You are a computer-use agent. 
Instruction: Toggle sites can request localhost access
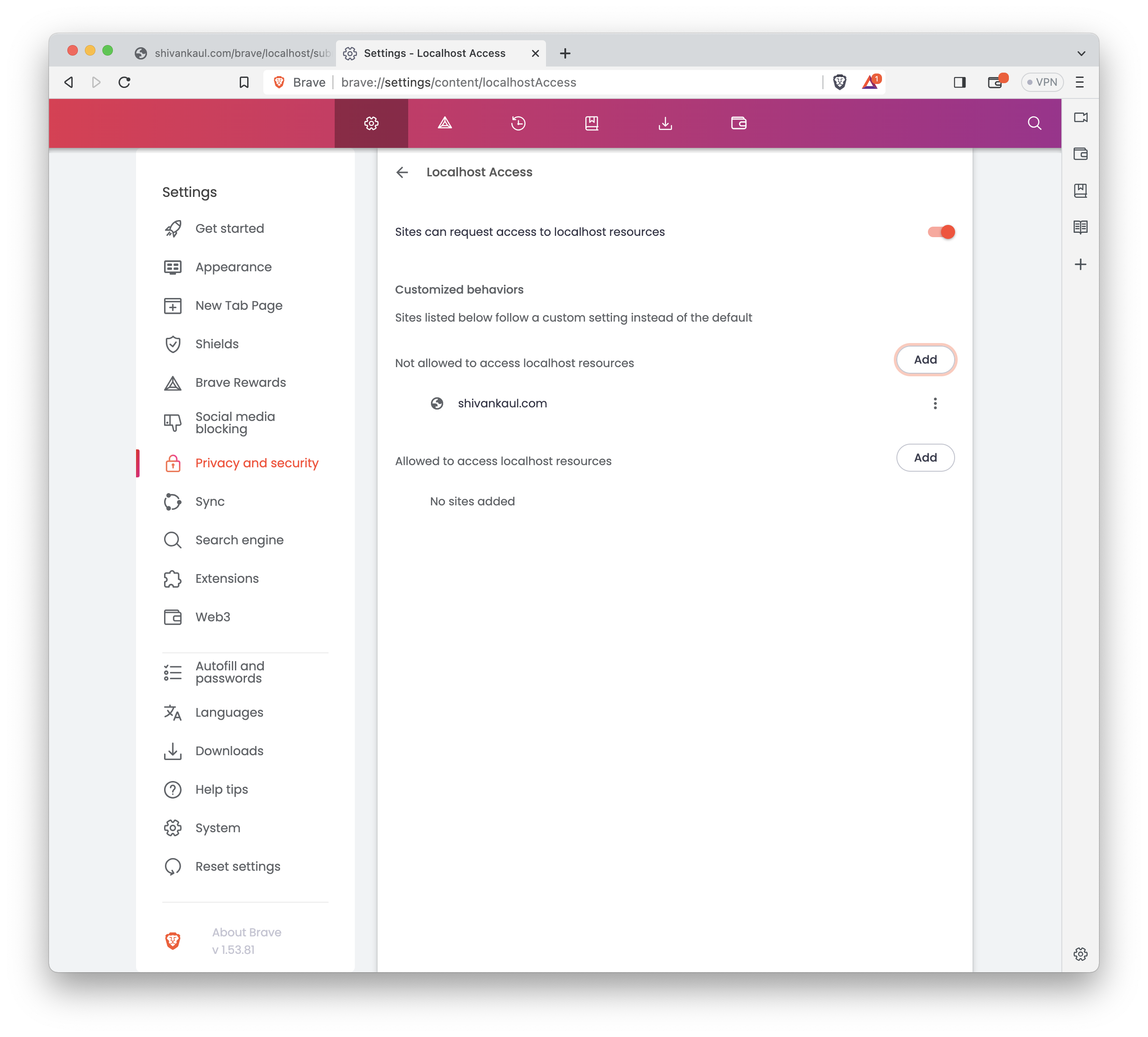click(941, 232)
